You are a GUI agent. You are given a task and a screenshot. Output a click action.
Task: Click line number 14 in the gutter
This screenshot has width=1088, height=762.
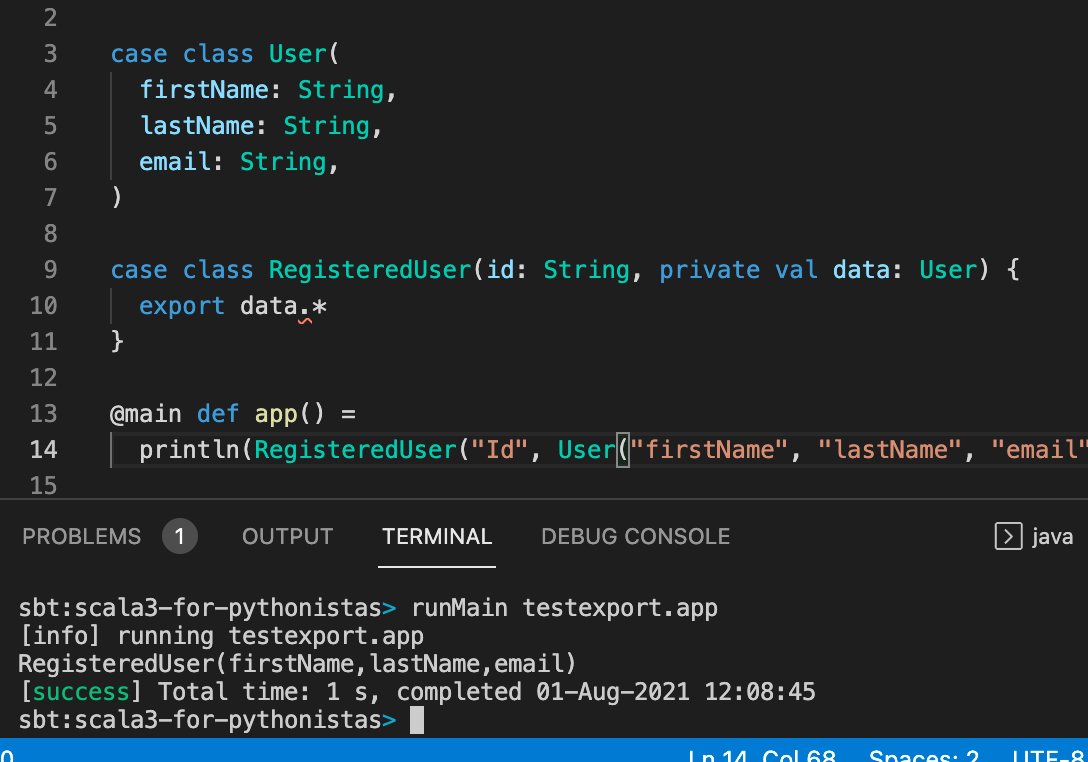(43, 450)
